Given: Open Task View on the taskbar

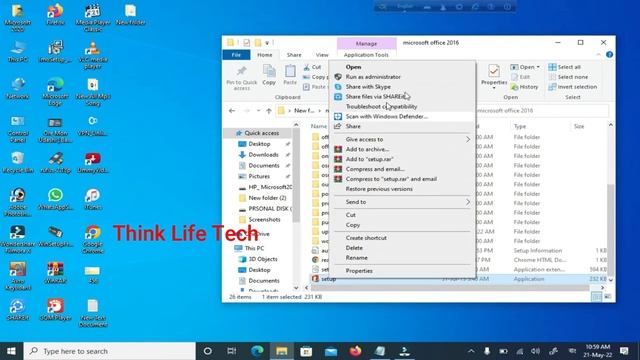Looking at the screenshot, I should (x=231, y=351).
